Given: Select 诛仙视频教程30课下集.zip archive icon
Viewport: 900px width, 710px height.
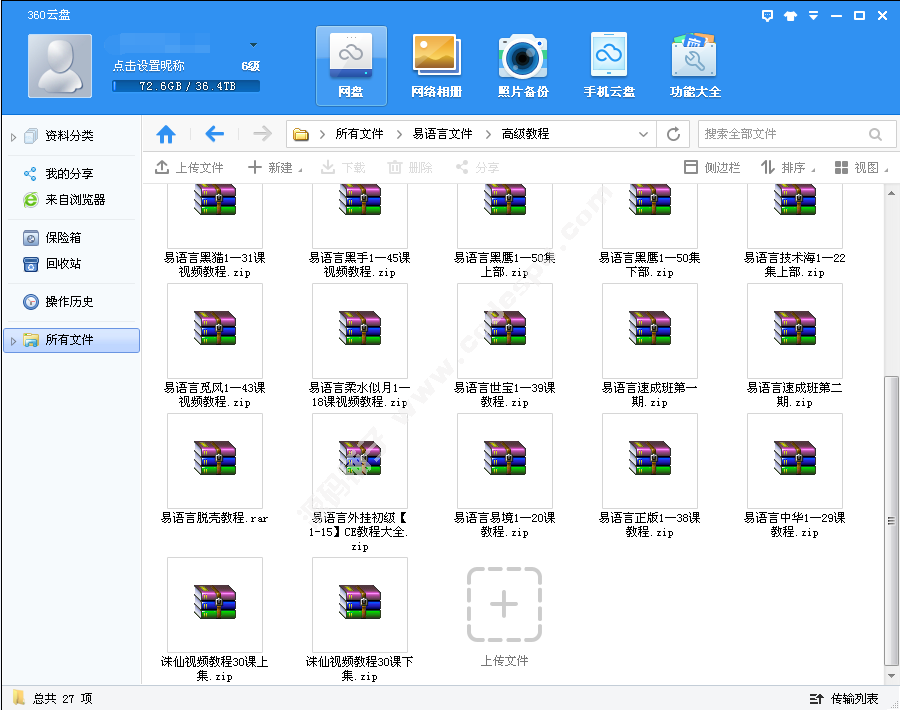Looking at the screenshot, I should pyautogui.click(x=360, y=602).
